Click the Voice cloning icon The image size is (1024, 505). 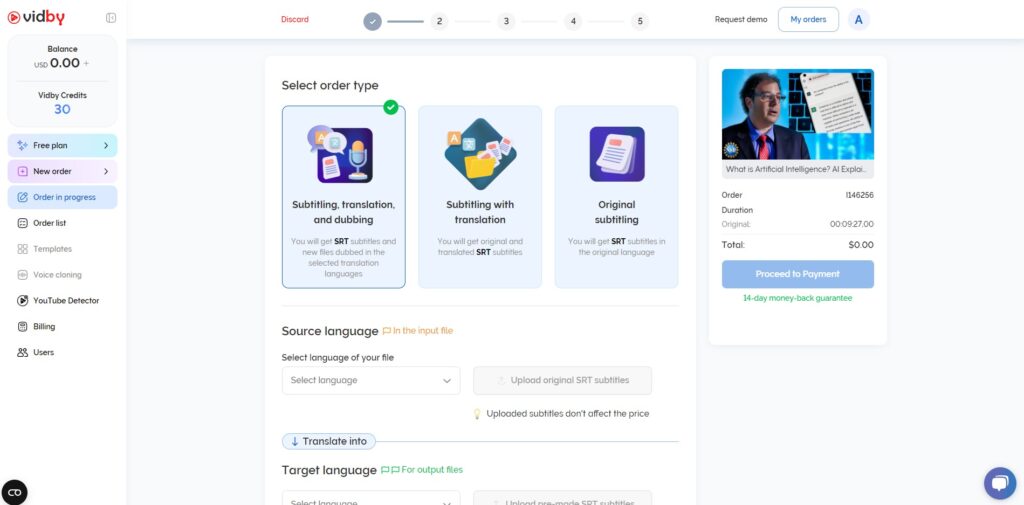click(23, 275)
